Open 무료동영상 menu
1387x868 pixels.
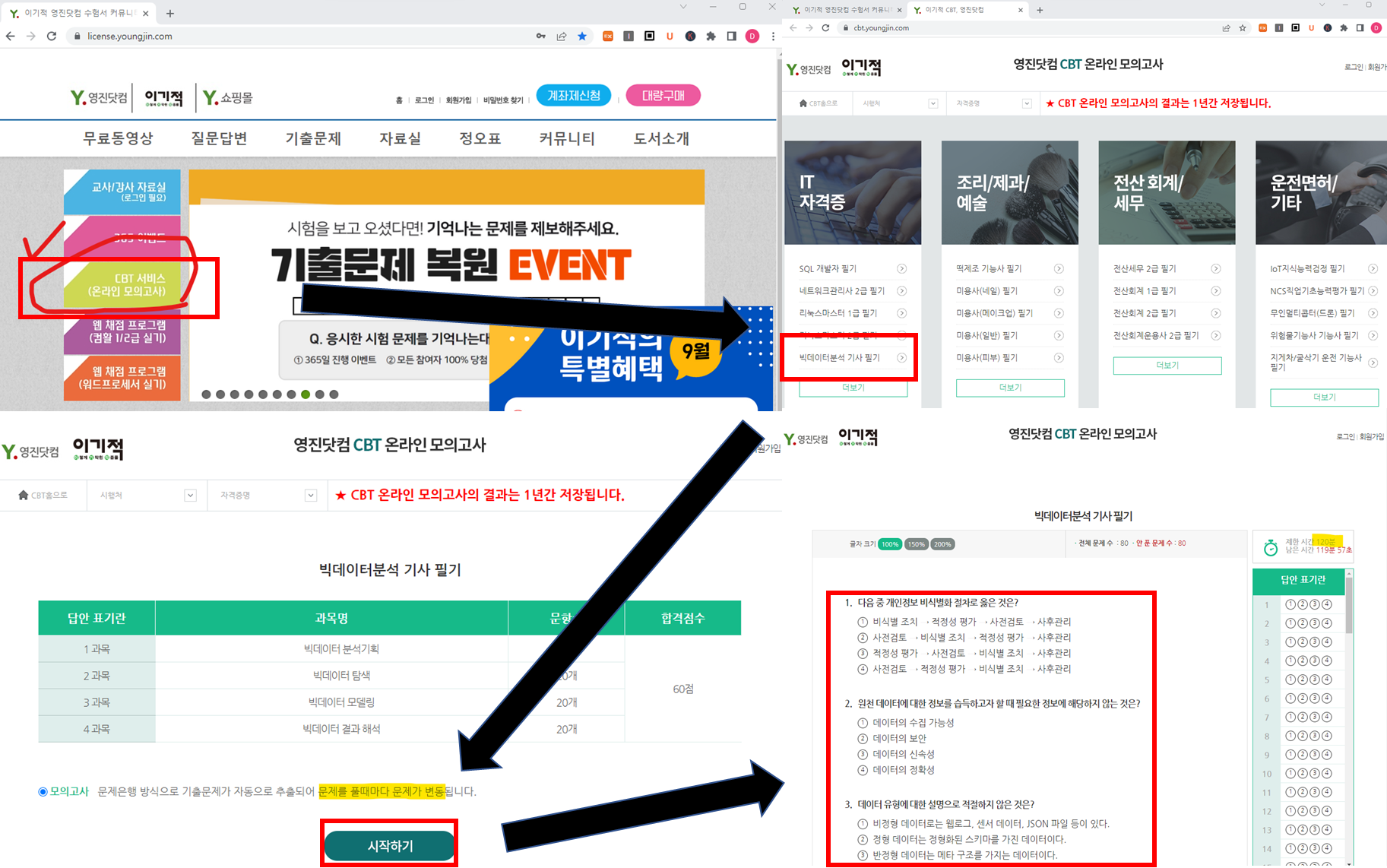tap(119, 139)
